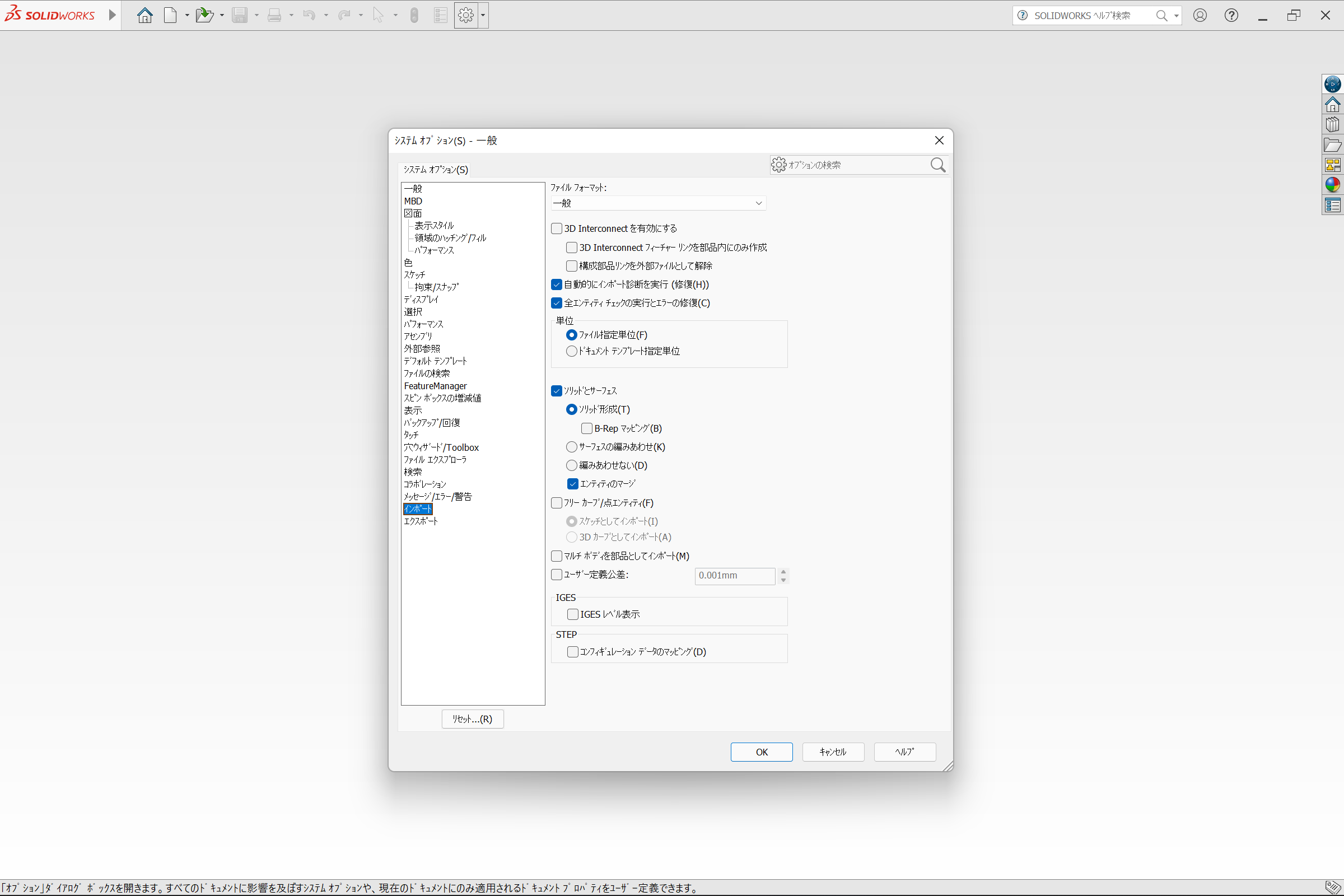Click the user login profile icon
Image resolution: width=1344 pixels, height=896 pixels.
1200,15
